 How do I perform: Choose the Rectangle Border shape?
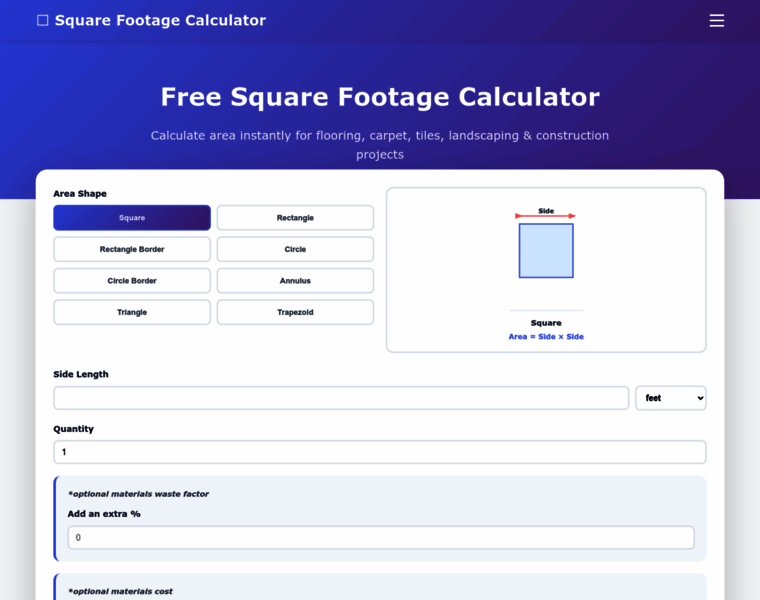132,249
